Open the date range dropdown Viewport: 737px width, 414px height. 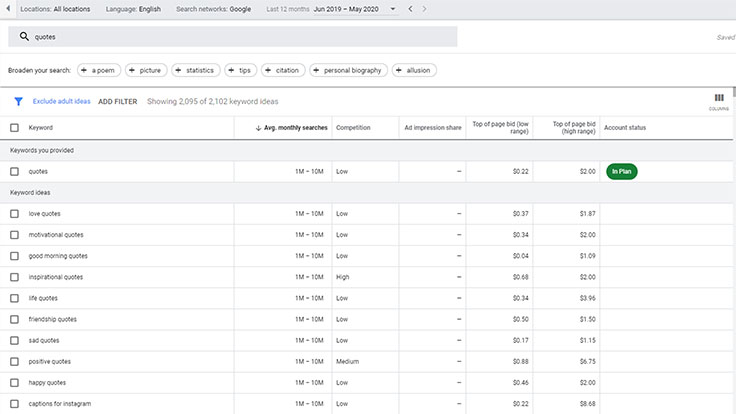[x=392, y=9]
